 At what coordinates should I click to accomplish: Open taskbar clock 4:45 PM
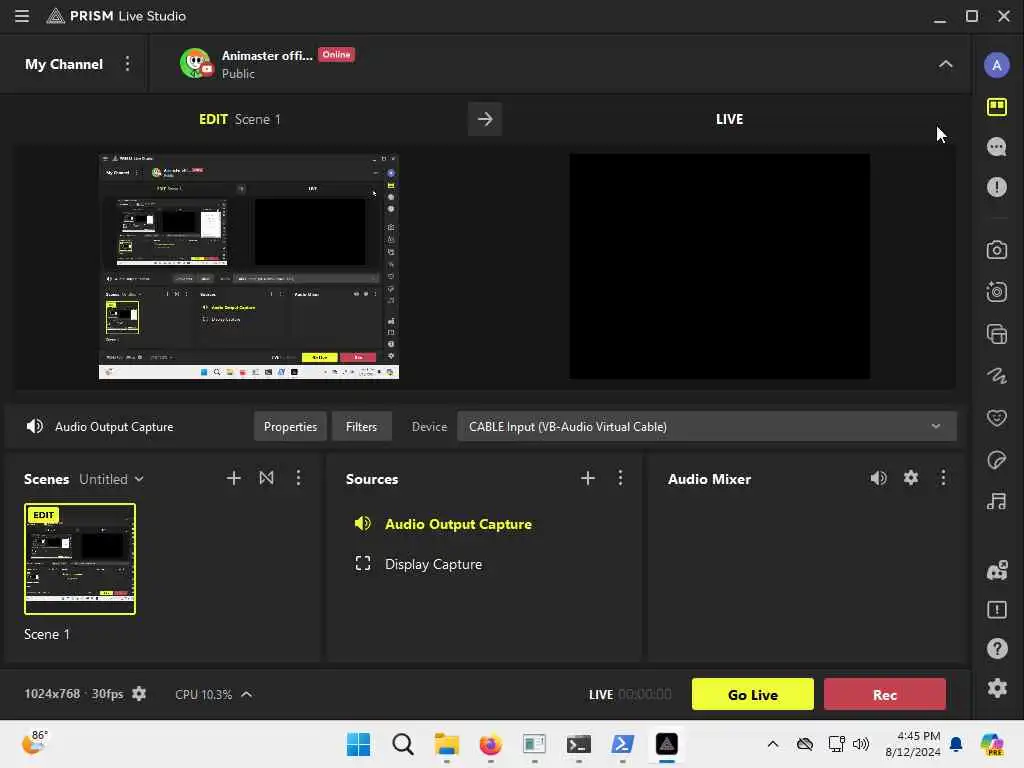[x=912, y=744]
